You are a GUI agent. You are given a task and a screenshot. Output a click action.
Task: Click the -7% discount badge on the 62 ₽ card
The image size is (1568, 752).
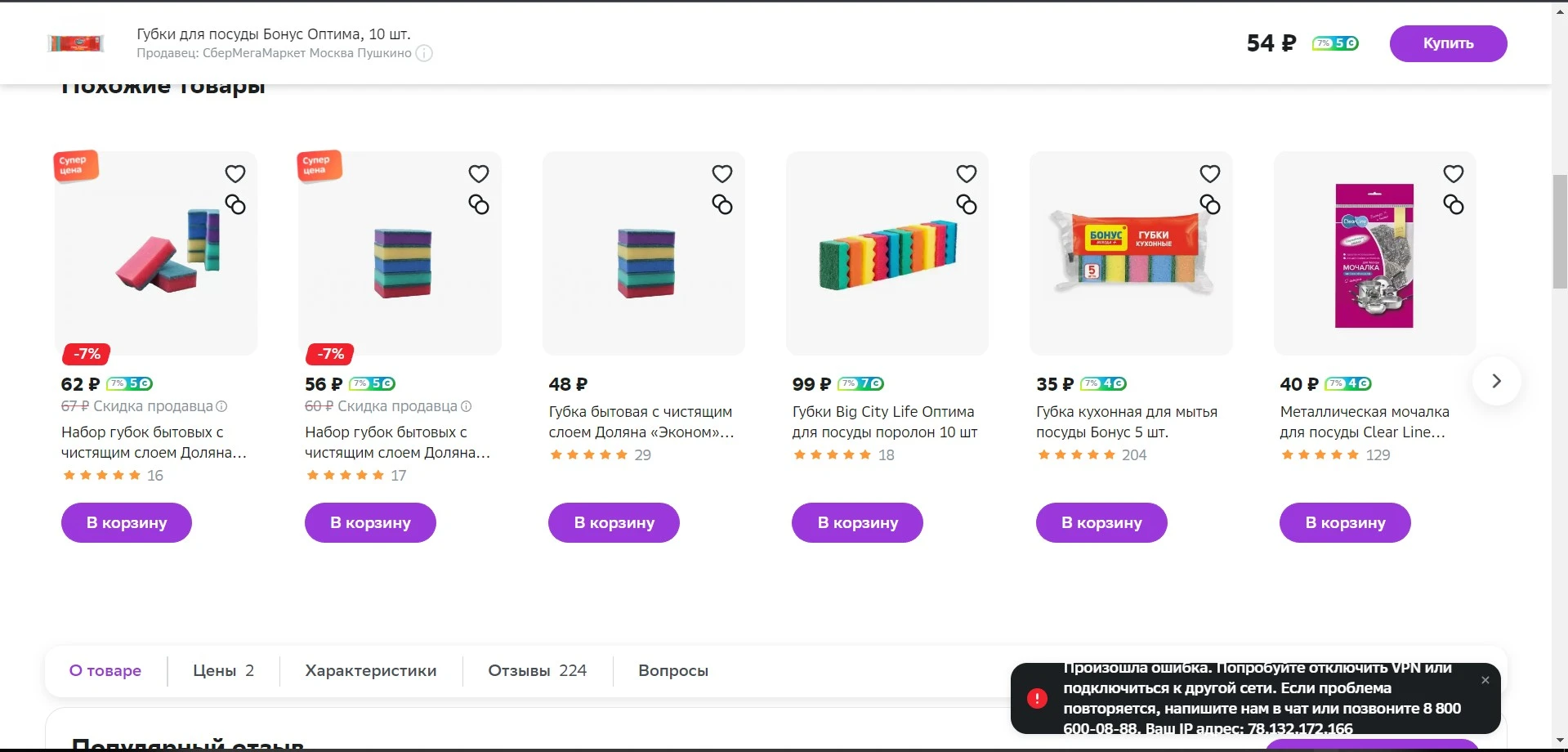pyautogui.click(x=87, y=354)
